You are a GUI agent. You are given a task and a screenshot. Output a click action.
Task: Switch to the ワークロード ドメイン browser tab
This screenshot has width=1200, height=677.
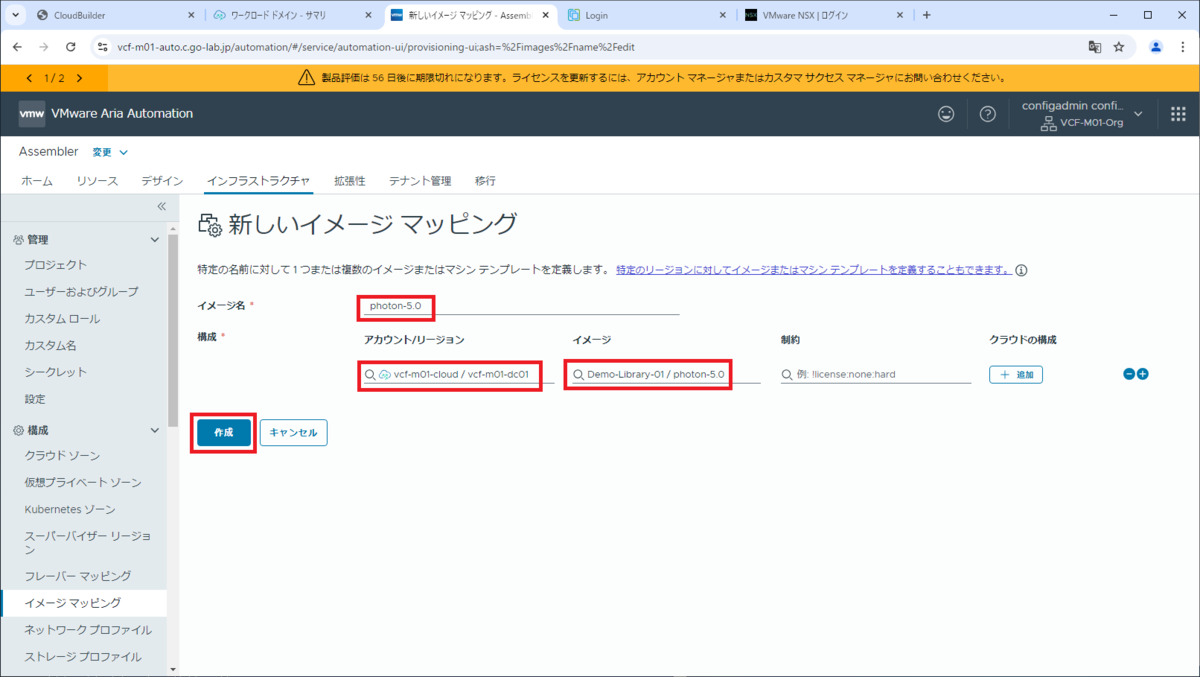pyautogui.click(x=292, y=15)
